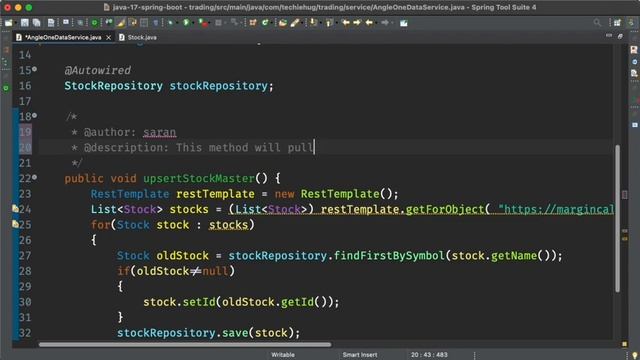Click the yellow right arrow navigation icon
This screenshot has width=640, height=360.
pos(357,23)
